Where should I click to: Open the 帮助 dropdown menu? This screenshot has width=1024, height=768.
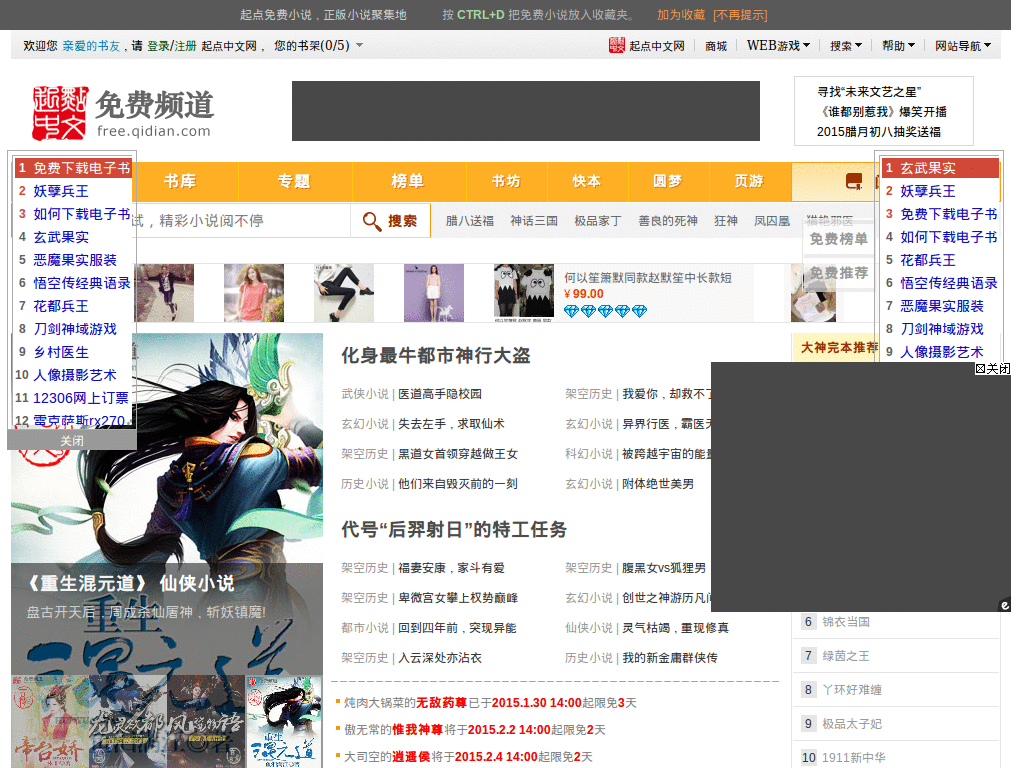(898, 46)
